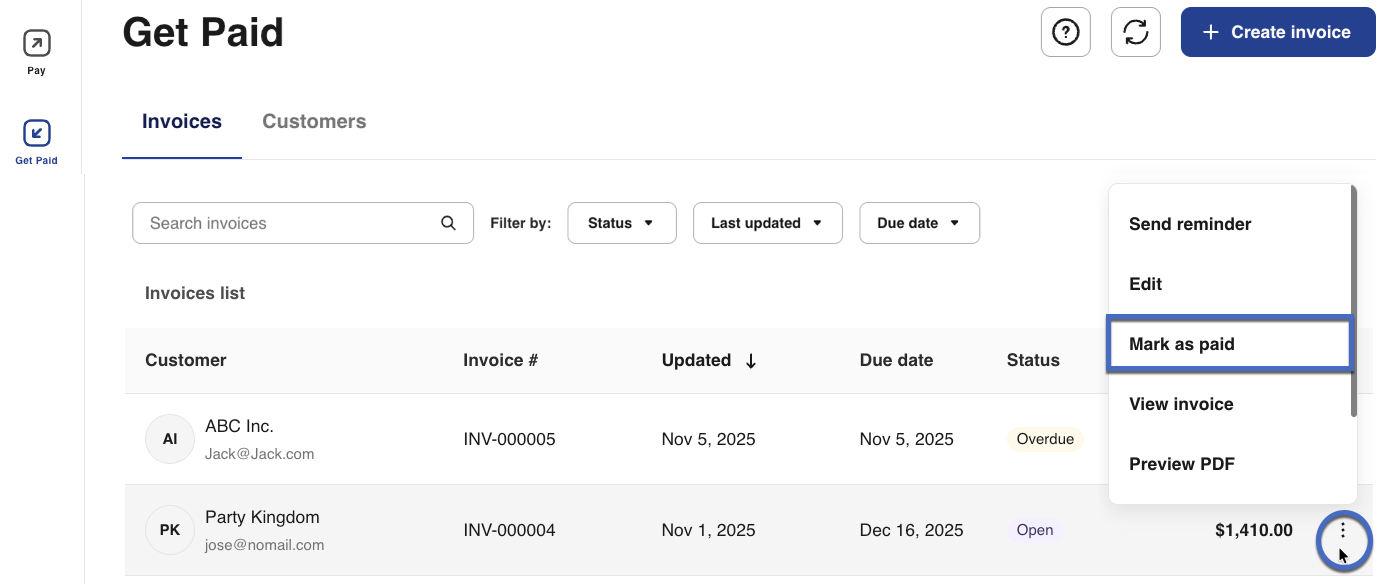Expand the Due date filter dropdown

point(918,223)
